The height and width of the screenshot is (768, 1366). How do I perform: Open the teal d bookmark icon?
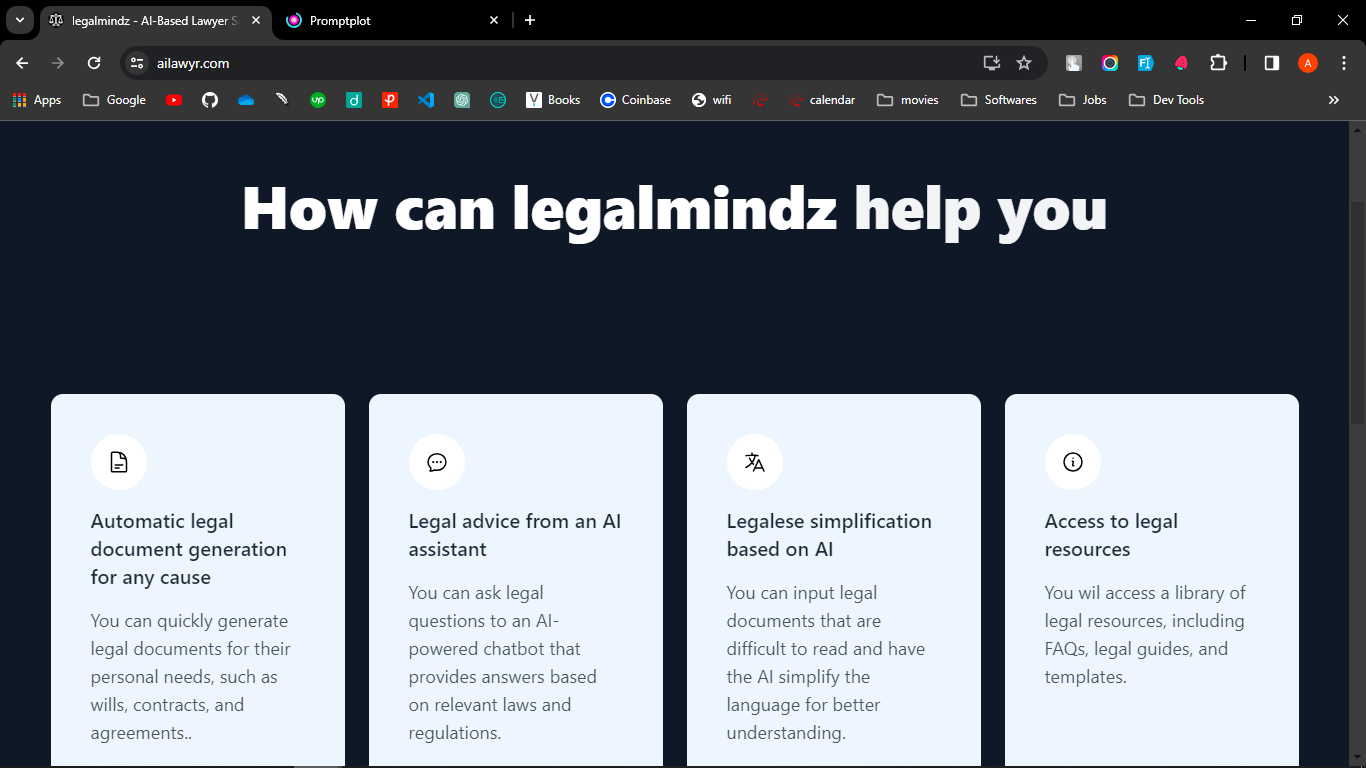pos(354,100)
